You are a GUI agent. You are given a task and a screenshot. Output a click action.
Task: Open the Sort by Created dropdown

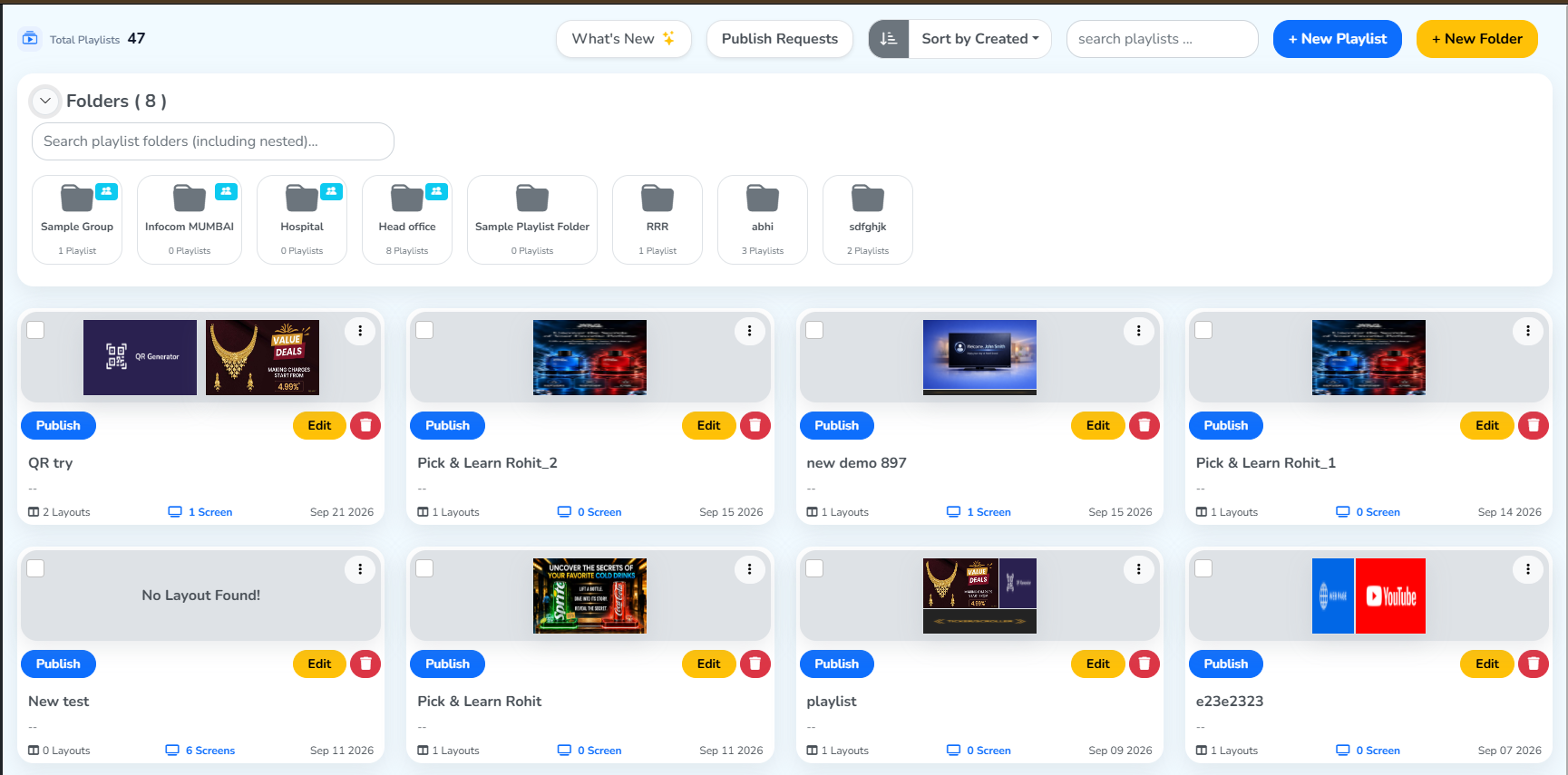pyautogui.click(x=980, y=39)
